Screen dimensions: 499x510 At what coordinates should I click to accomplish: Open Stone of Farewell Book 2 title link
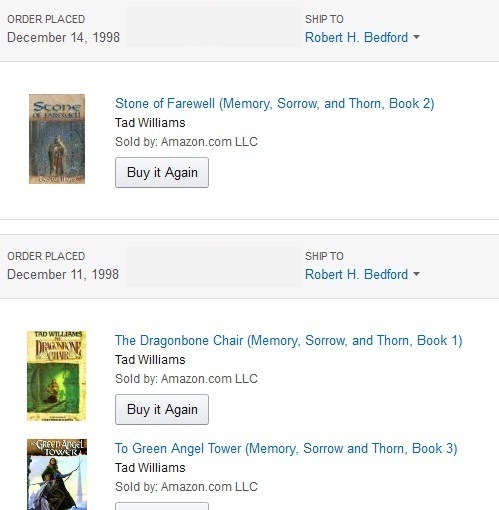(x=275, y=104)
